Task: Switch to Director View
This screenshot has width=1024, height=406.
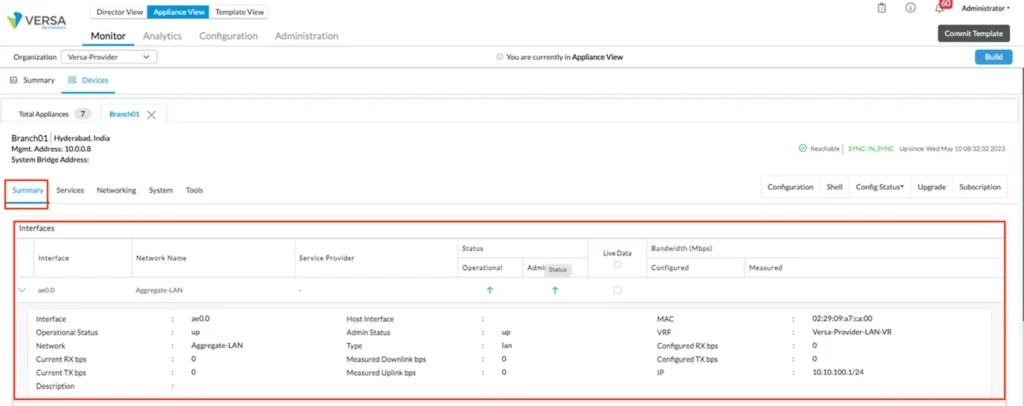Action: click(x=119, y=12)
